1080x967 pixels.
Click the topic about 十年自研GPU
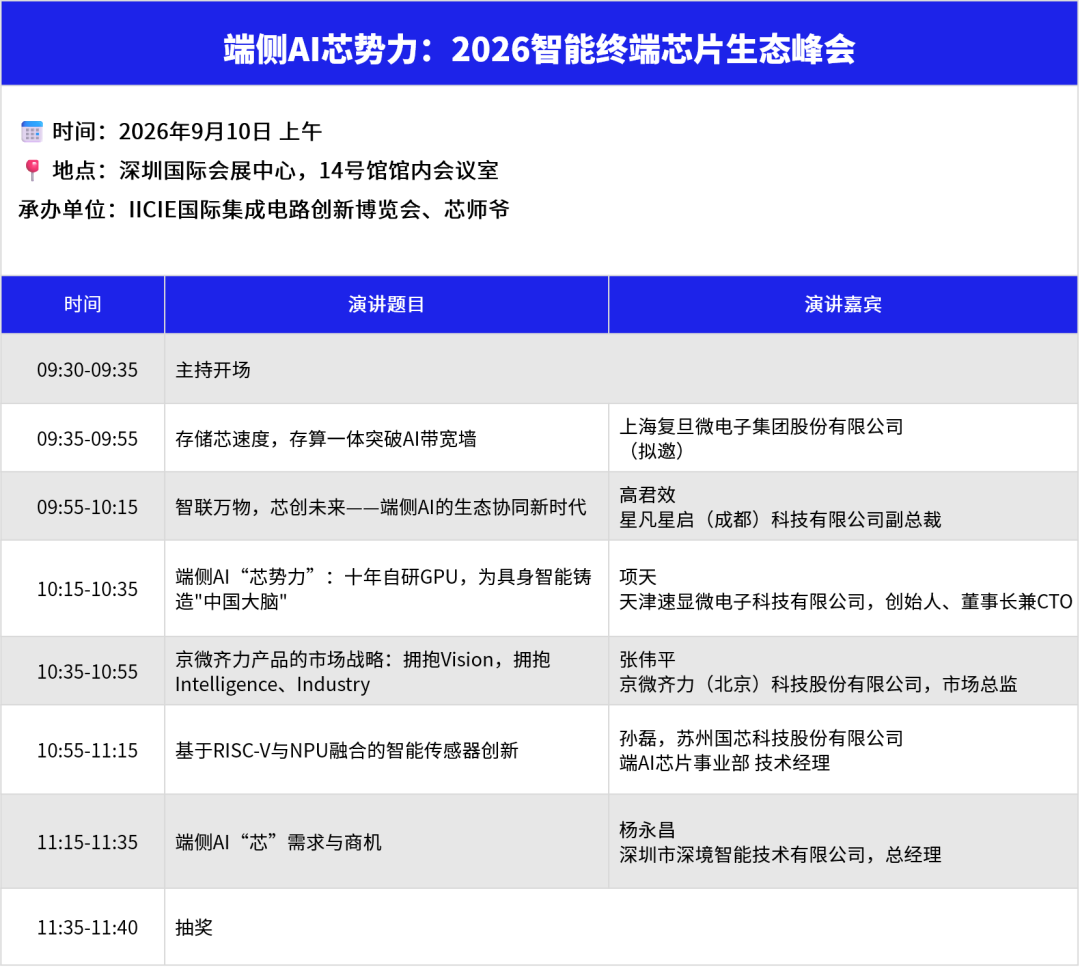point(384,589)
